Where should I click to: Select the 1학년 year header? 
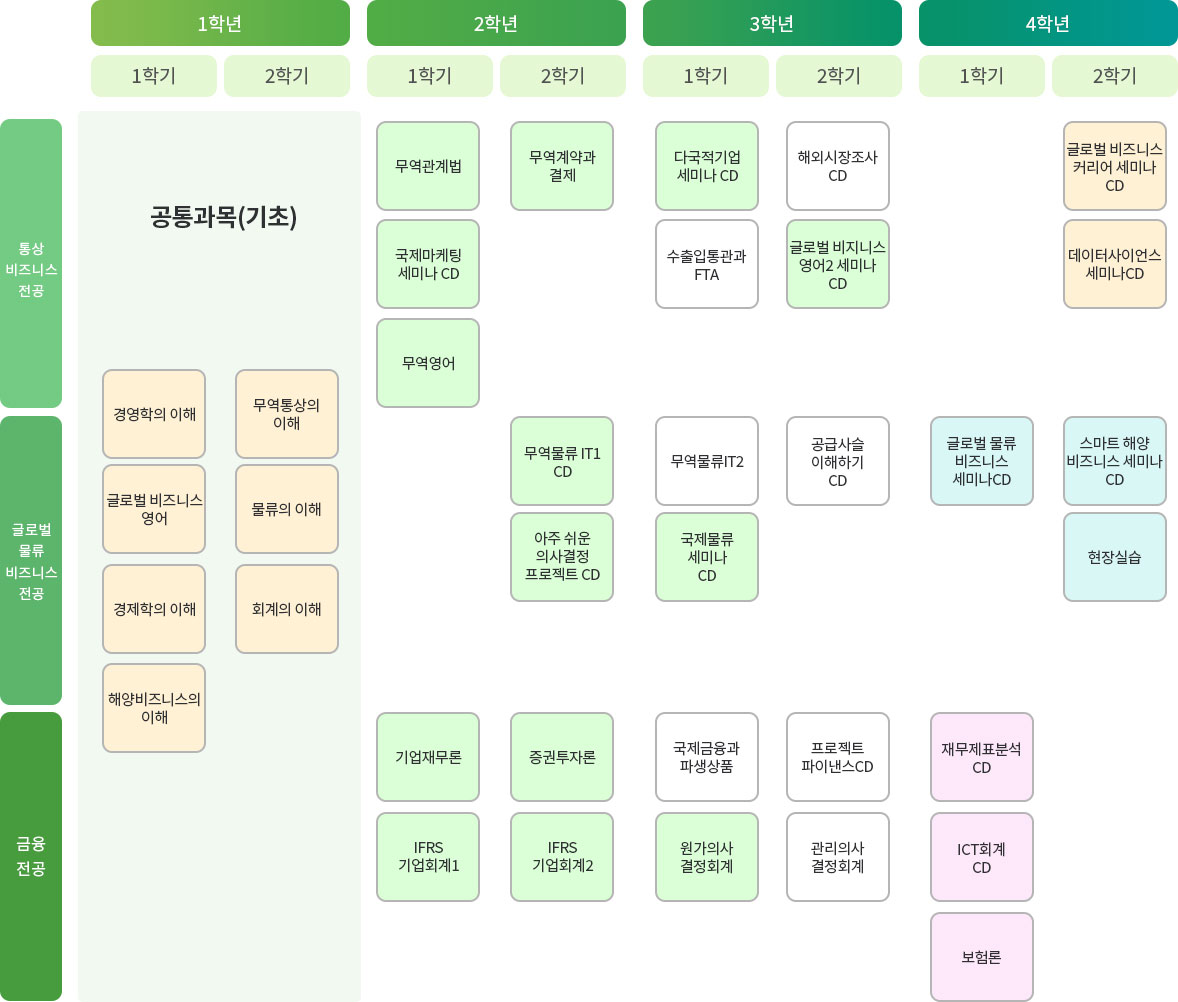point(220,23)
